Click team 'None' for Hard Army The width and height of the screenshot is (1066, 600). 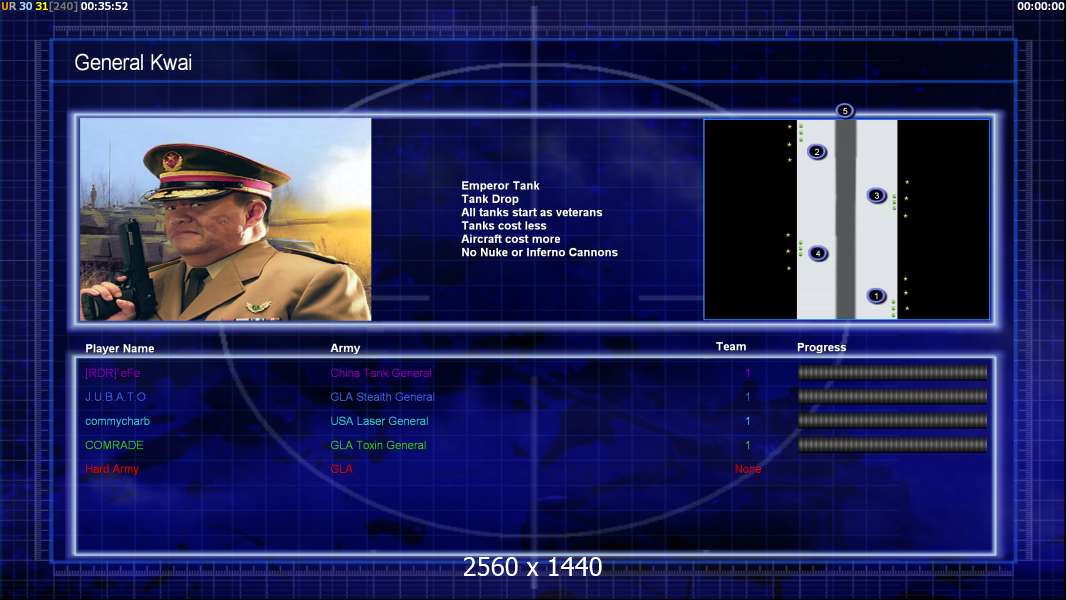[747, 469]
